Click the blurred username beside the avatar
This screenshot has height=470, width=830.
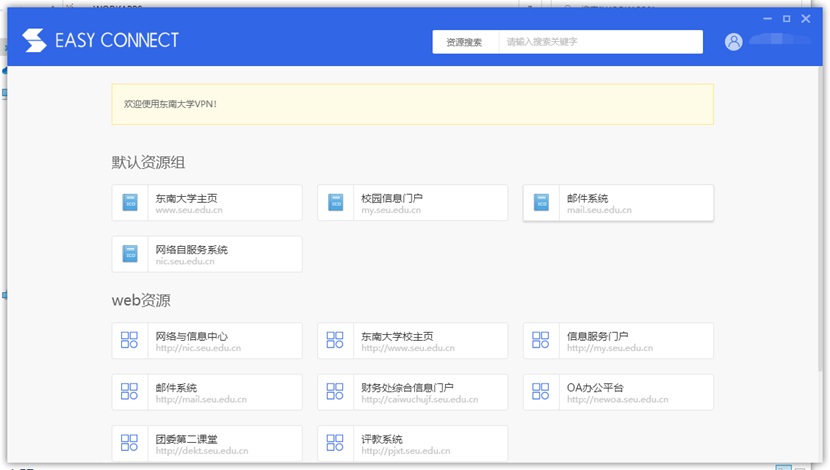click(779, 39)
